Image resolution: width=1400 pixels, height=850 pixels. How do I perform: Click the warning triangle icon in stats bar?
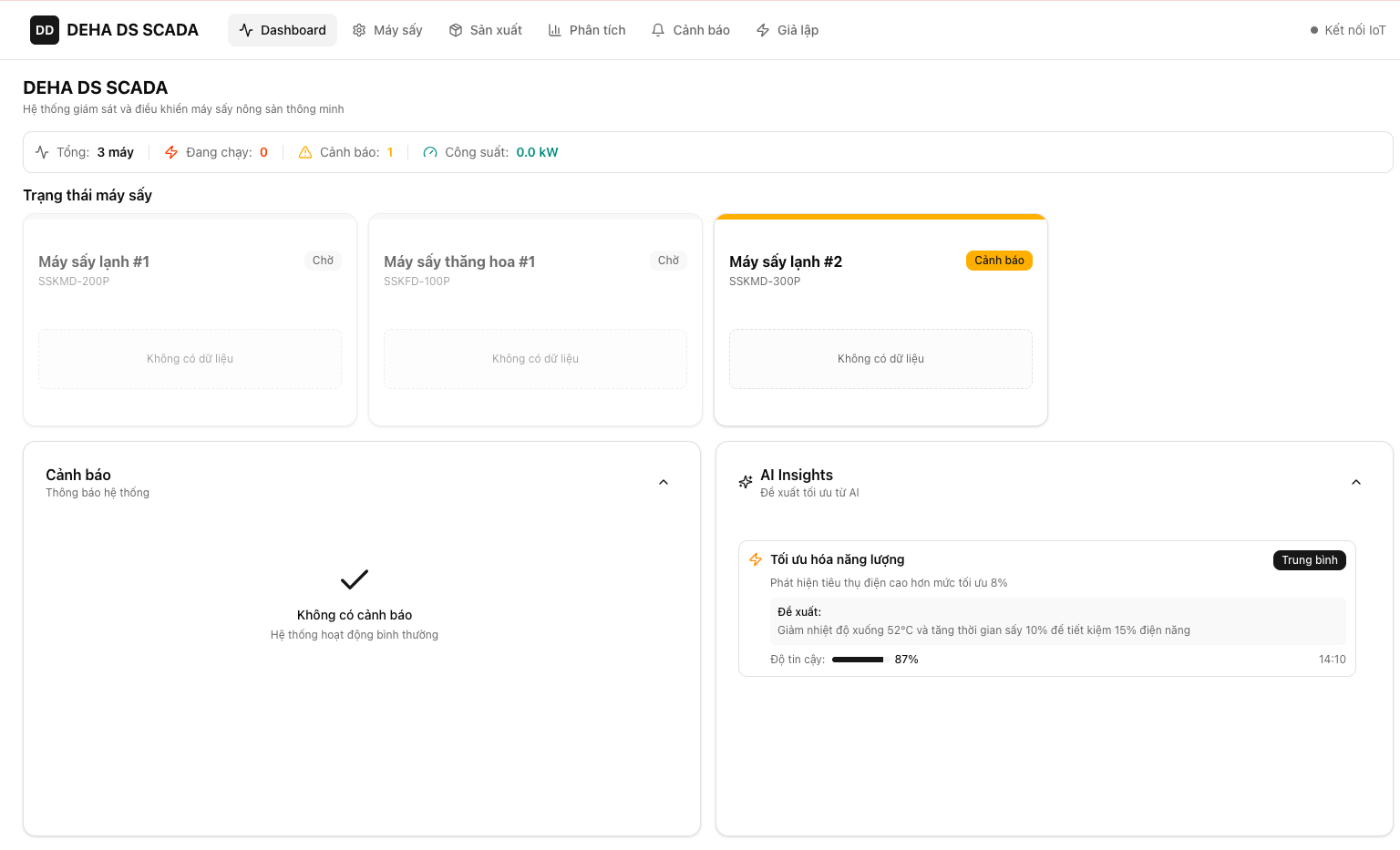[305, 152]
